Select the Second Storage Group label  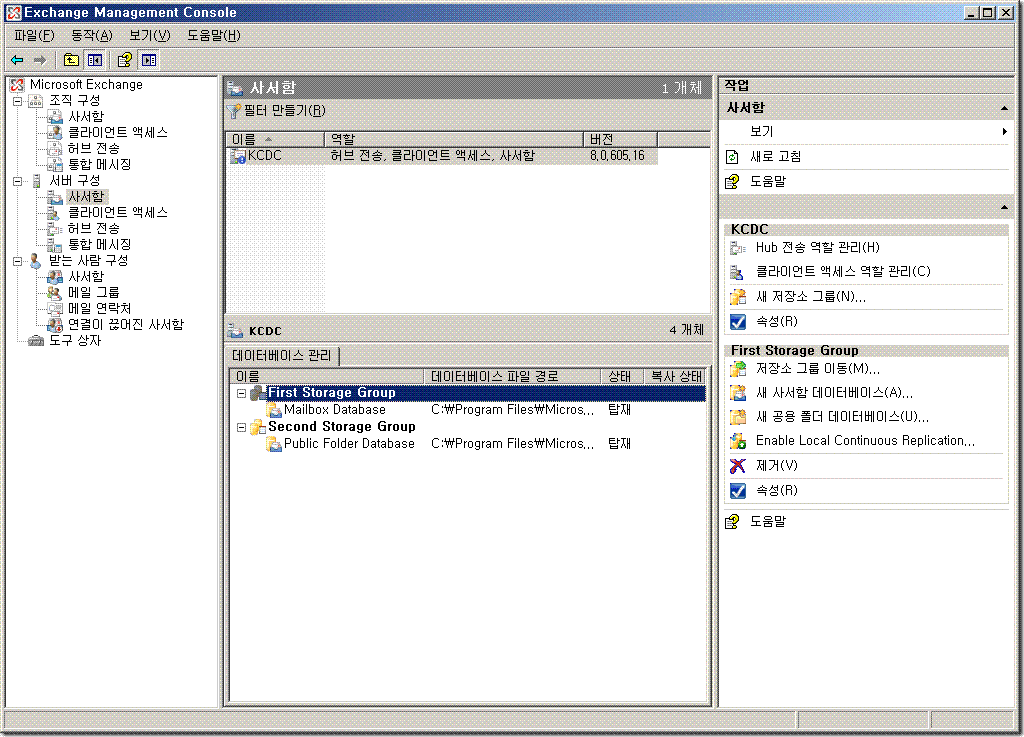[342, 427]
